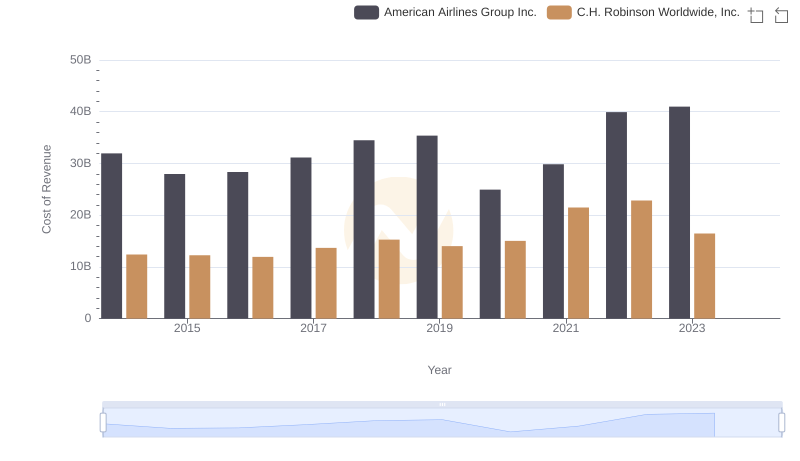Click the 2017 American Airlines dark bar
Image resolution: width=800 pixels, height=461 pixels.
301,238
